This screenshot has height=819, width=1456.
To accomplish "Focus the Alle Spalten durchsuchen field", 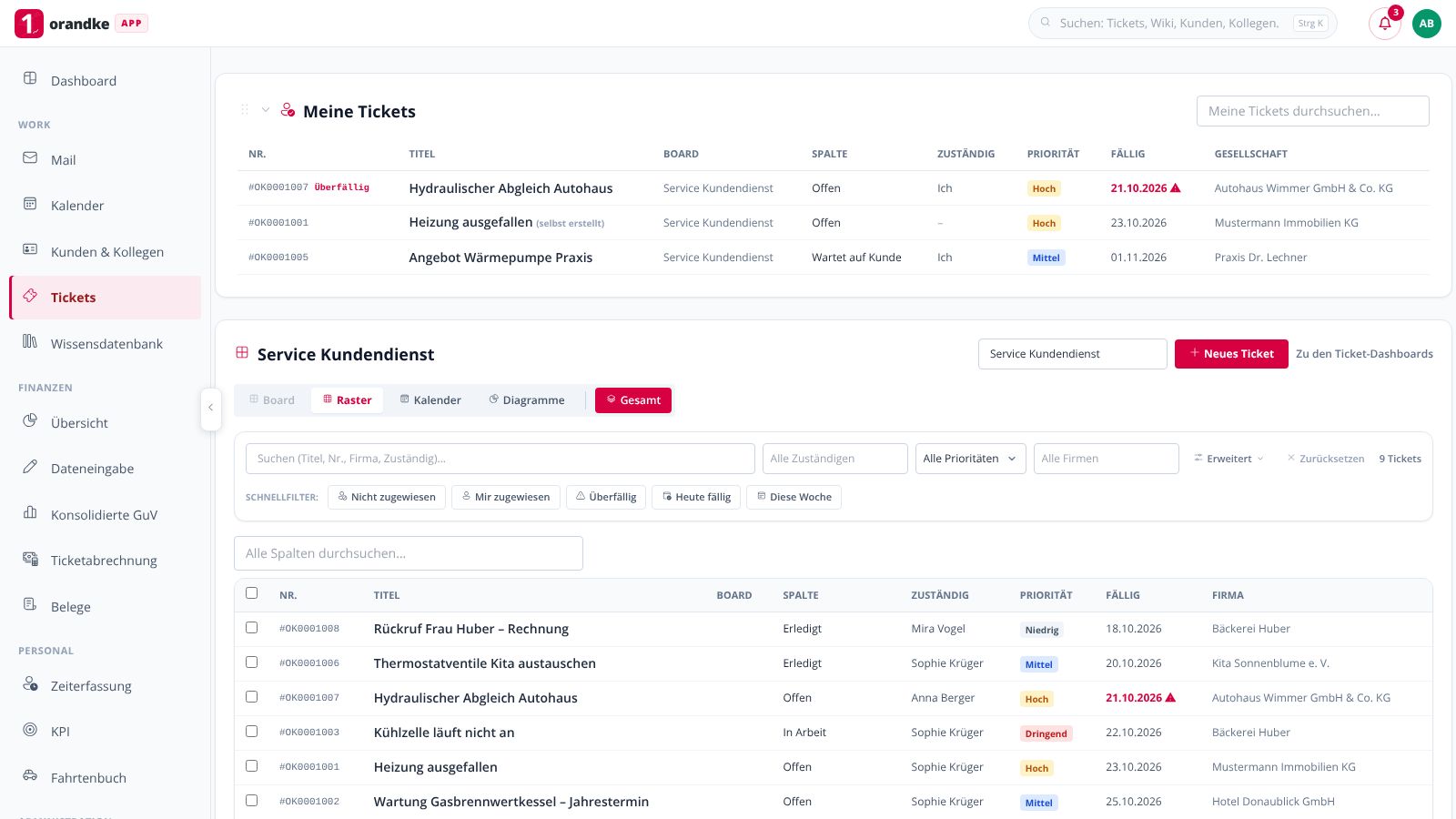I will 409,553.
